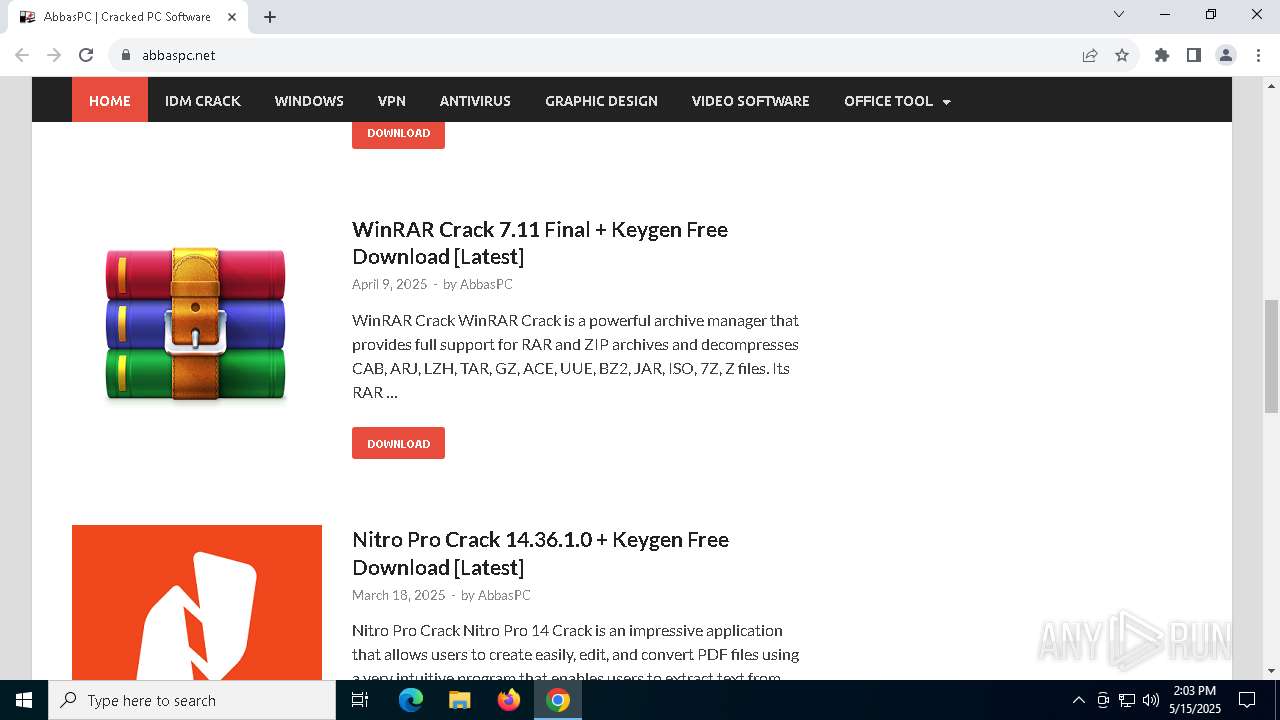Click the share page icon in address bar
1280x720 pixels.
point(1090,55)
